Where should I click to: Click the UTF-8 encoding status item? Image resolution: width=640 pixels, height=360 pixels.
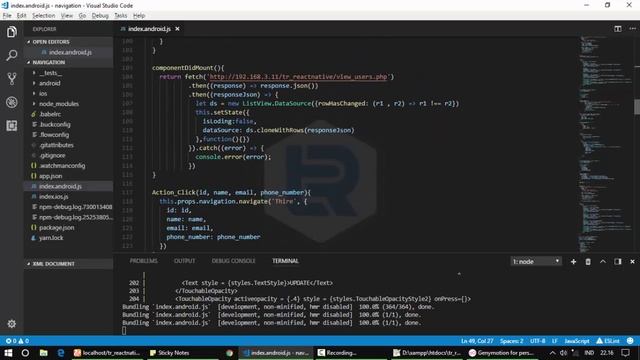537,340
